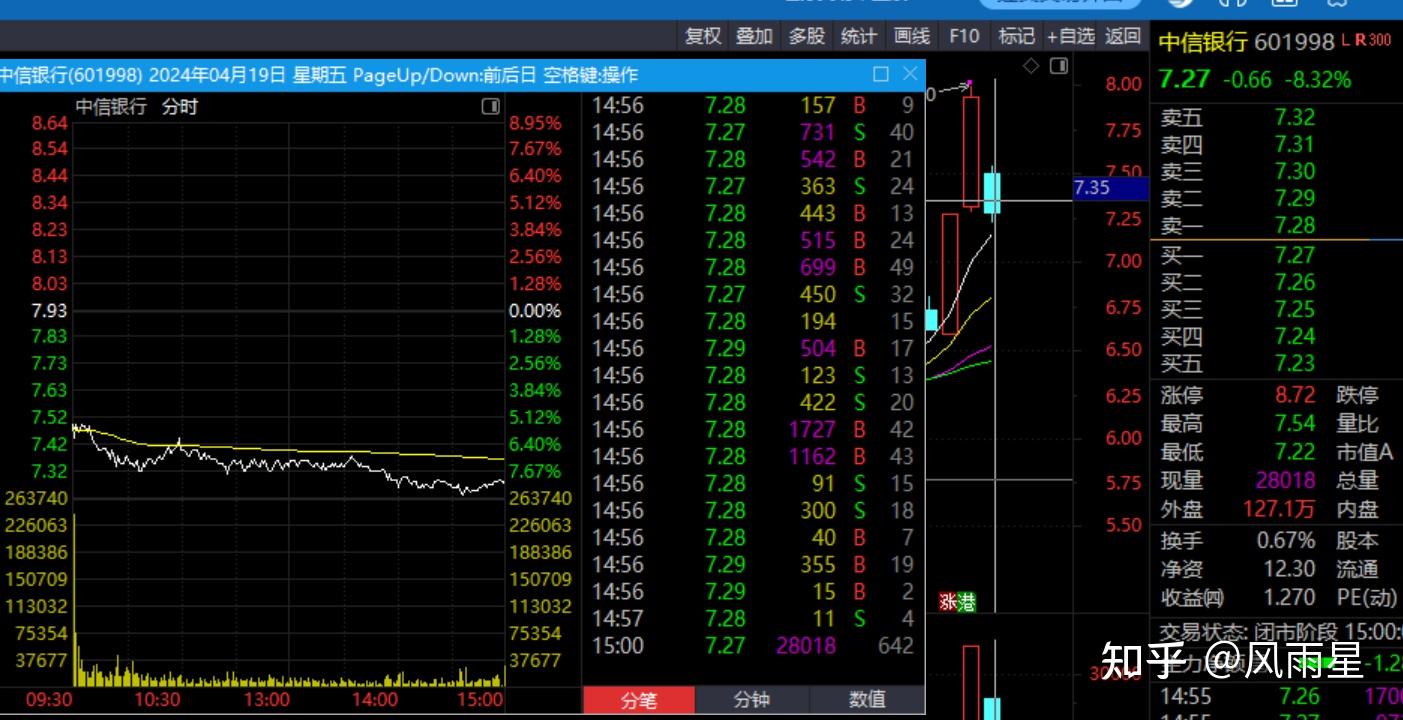
Task: Open 多股 multi-stock view
Action: point(807,36)
